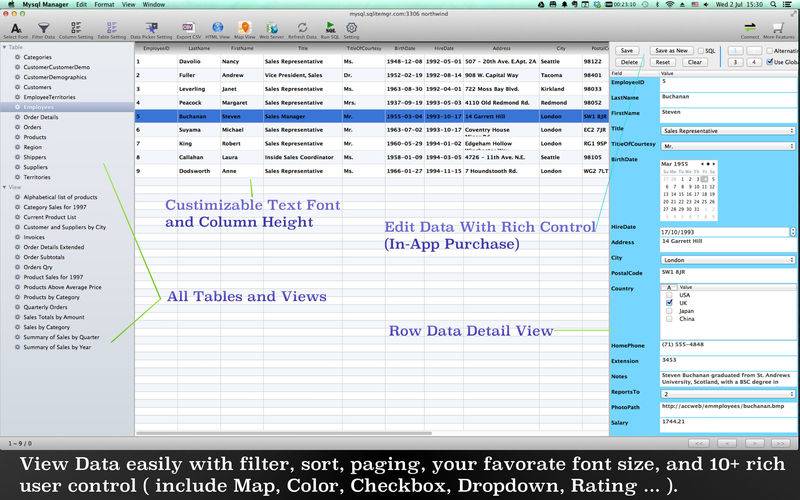Viewport: 800px width, 500px height.
Task: Check the Japan country checkbox
Action: point(669,311)
